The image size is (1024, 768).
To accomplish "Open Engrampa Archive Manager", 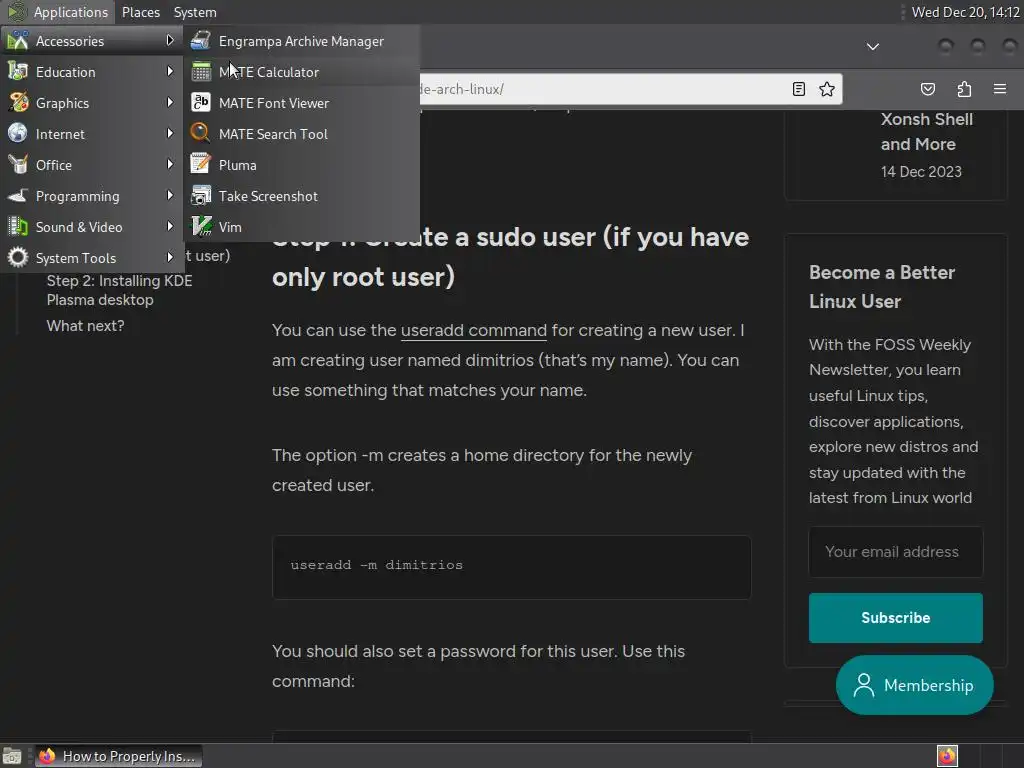I will click(x=301, y=41).
